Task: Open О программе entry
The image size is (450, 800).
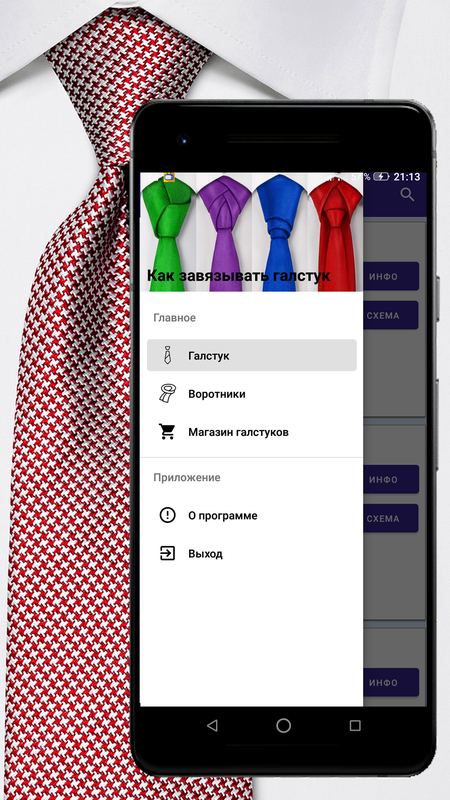Action: click(x=252, y=515)
